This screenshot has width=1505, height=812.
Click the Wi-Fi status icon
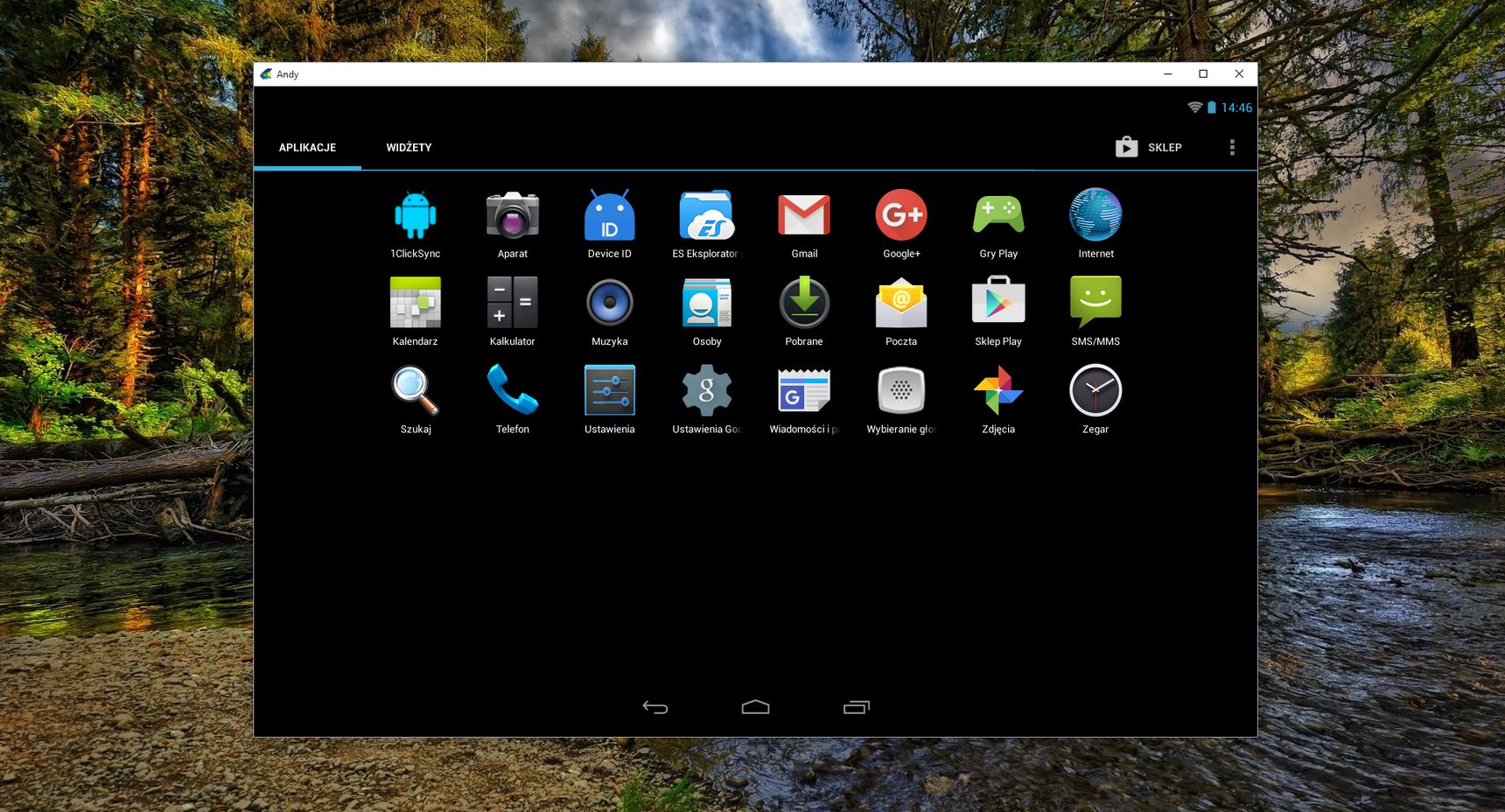tap(1194, 108)
